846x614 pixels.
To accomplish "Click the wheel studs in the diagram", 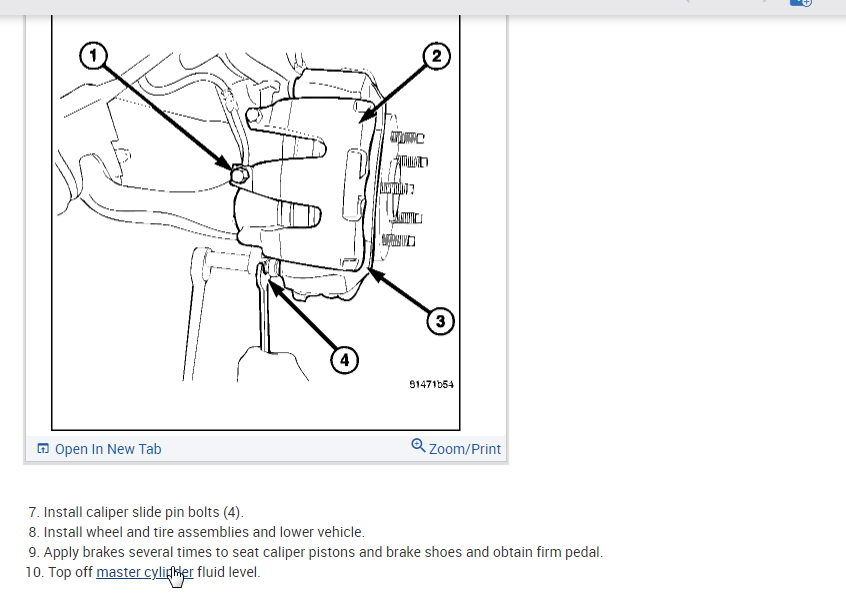I will tap(404, 189).
